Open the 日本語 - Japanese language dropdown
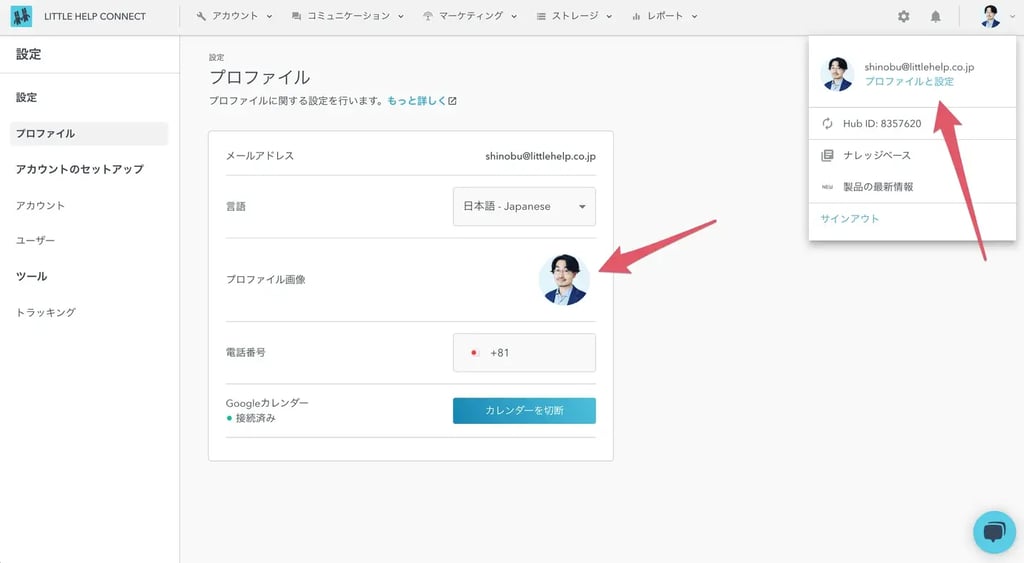The width and height of the screenshot is (1024, 563). 524,206
